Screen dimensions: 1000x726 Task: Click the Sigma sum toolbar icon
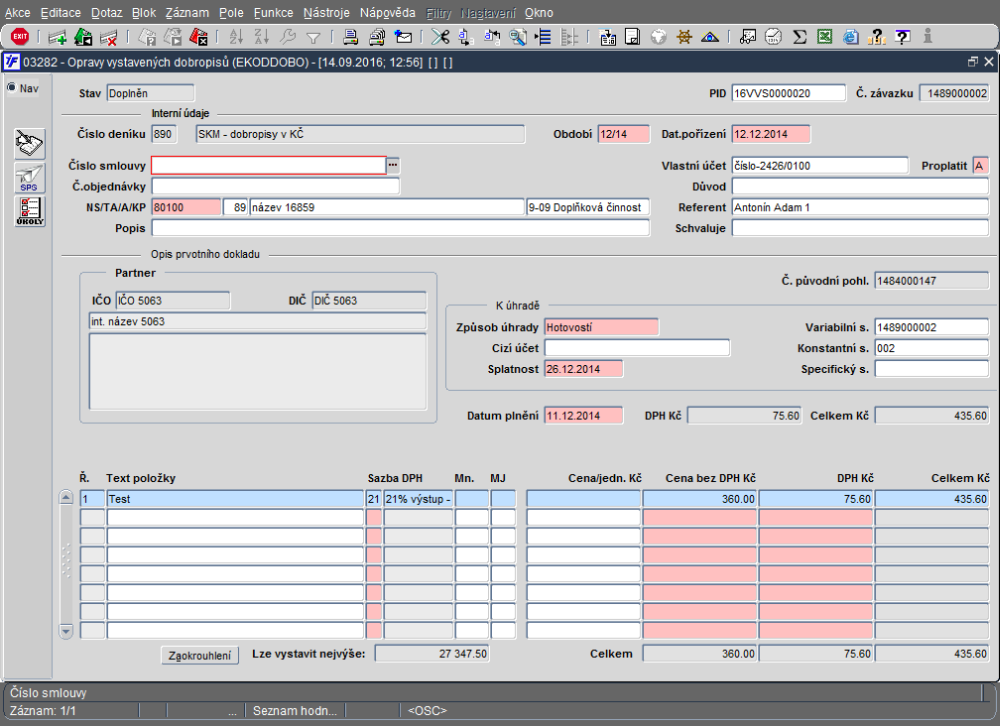(799, 37)
